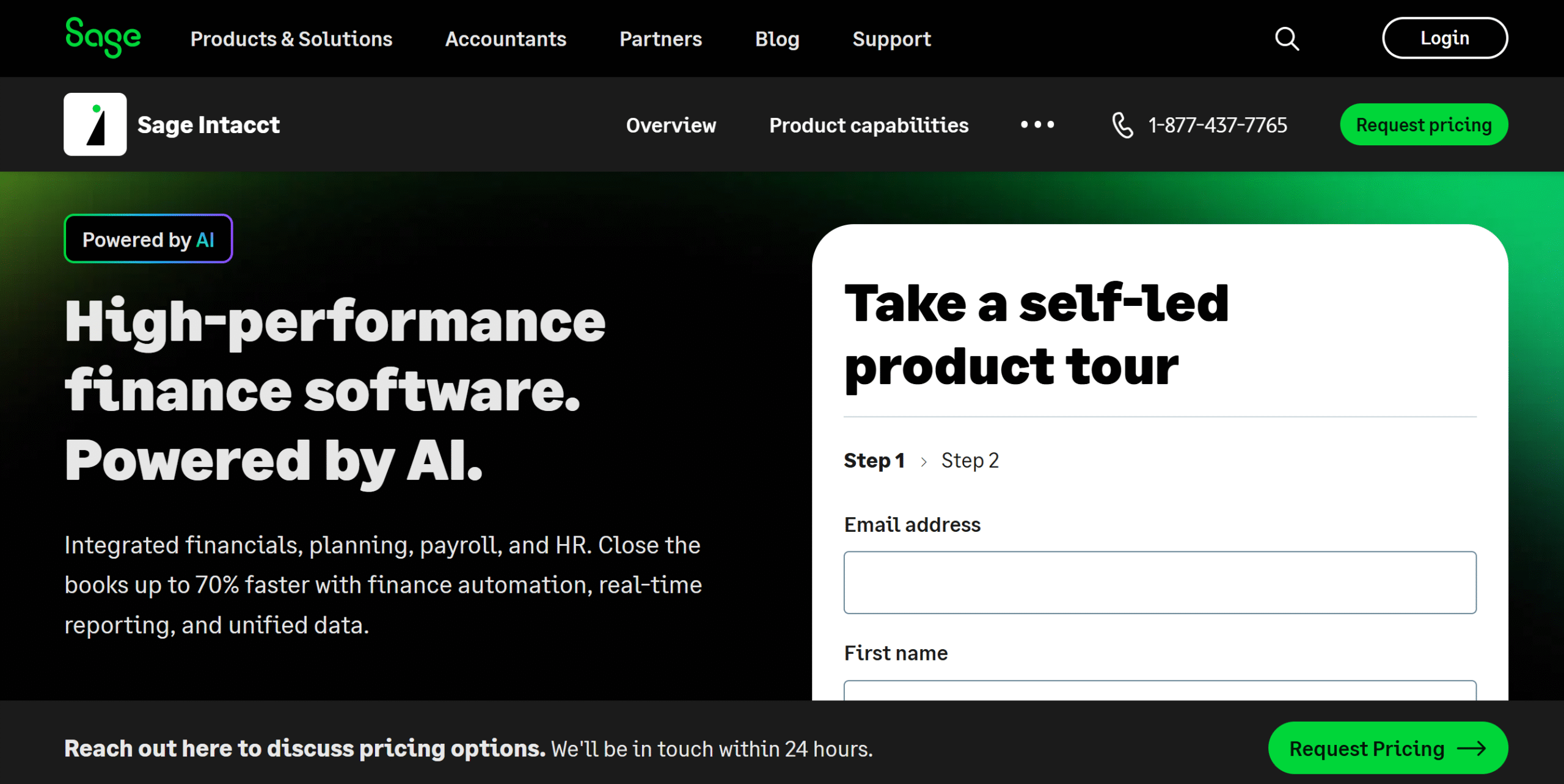Click the Powered by AI badge
The image size is (1564, 784).
point(148,239)
